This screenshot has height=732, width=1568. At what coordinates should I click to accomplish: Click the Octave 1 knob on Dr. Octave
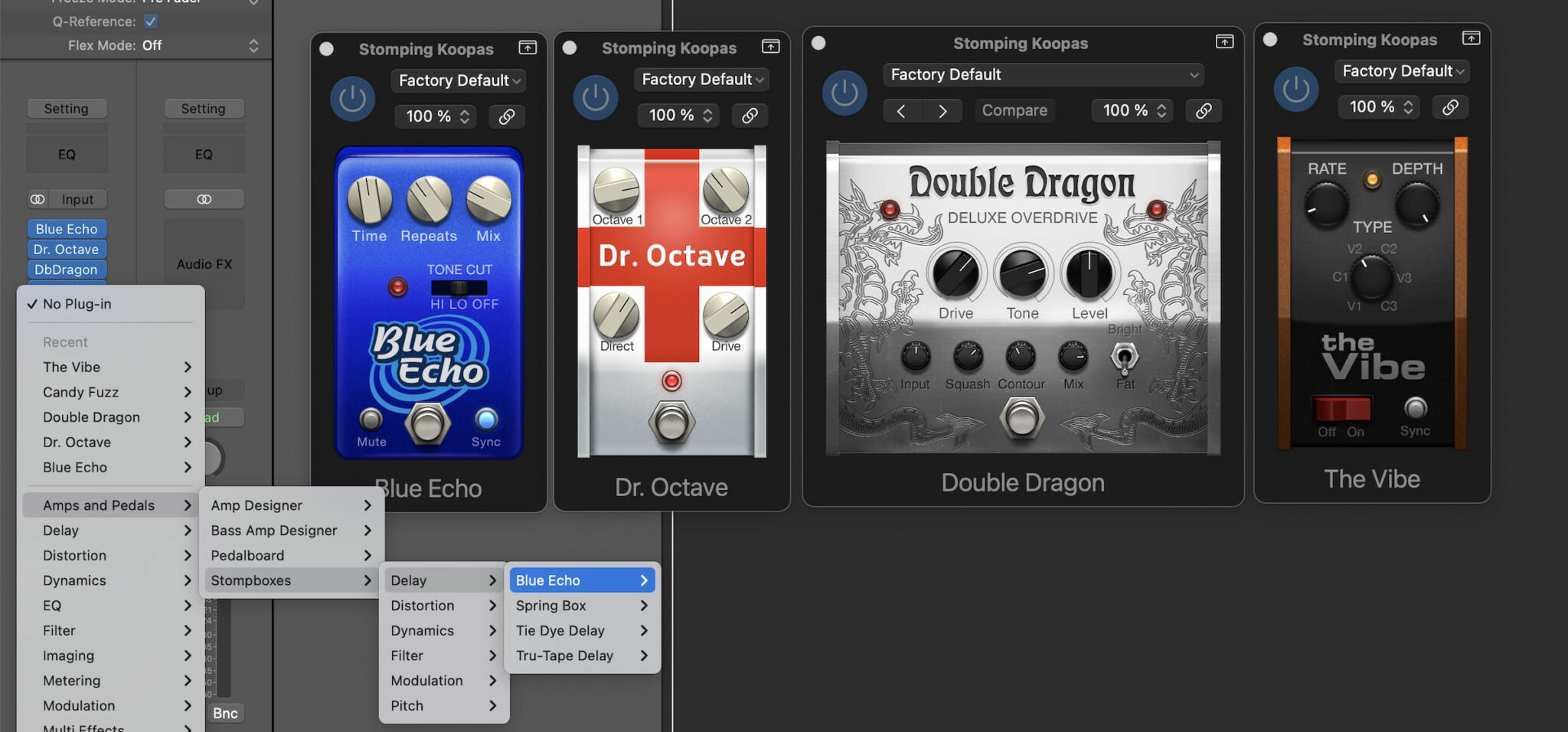click(x=616, y=190)
